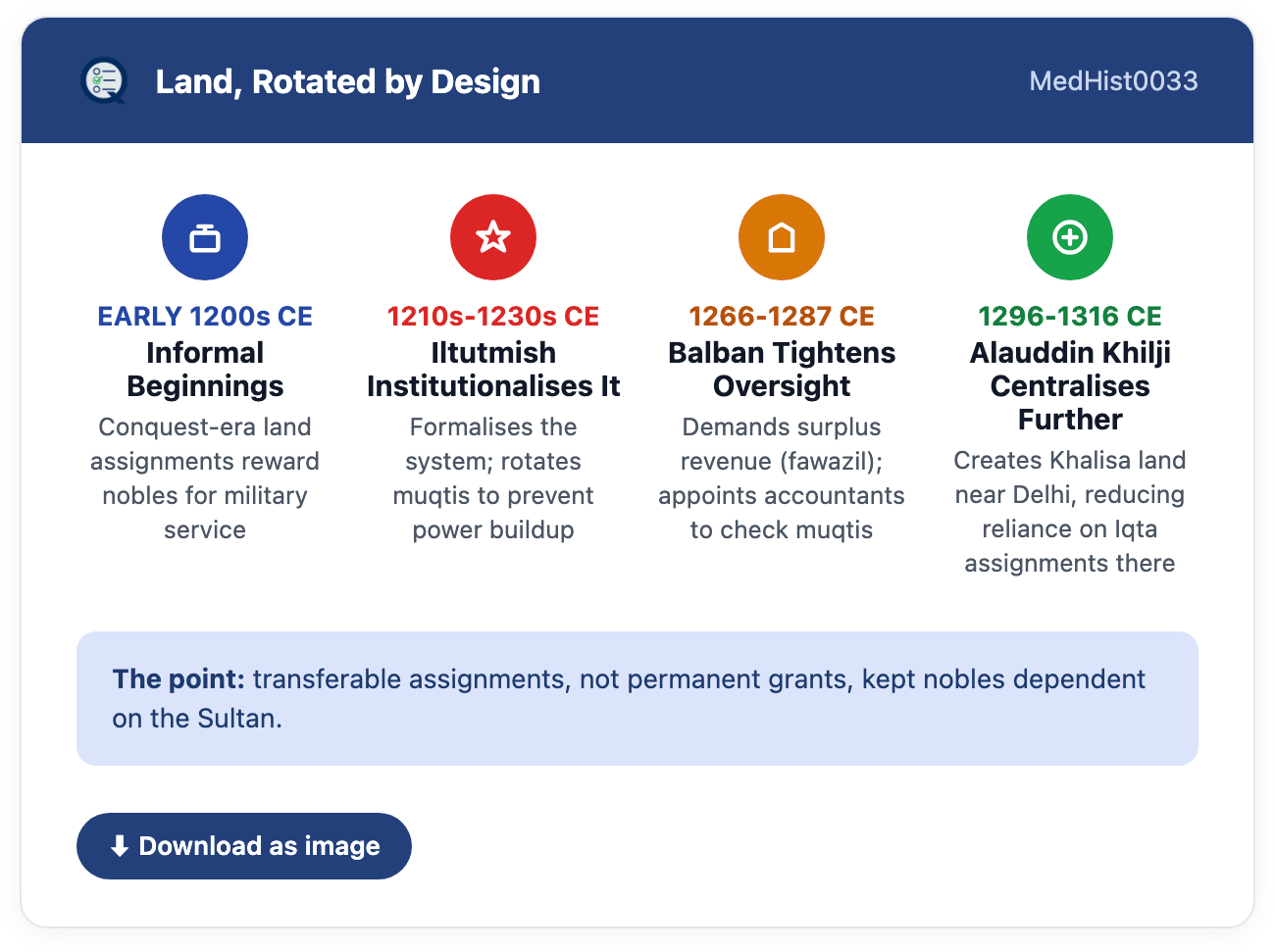The height and width of the screenshot is (952, 1275).
Task: Click the Informal Beginnings heading
Action: point(205,370)
